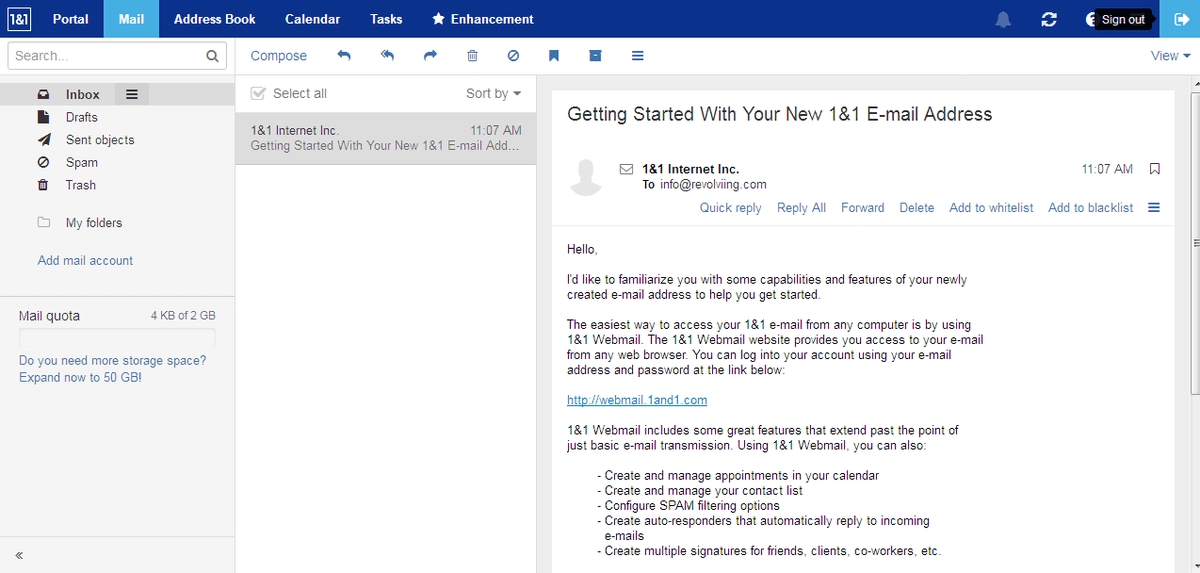Select the Drafts folder
The image size is (1200, 573).
click(x=82, y=117)
